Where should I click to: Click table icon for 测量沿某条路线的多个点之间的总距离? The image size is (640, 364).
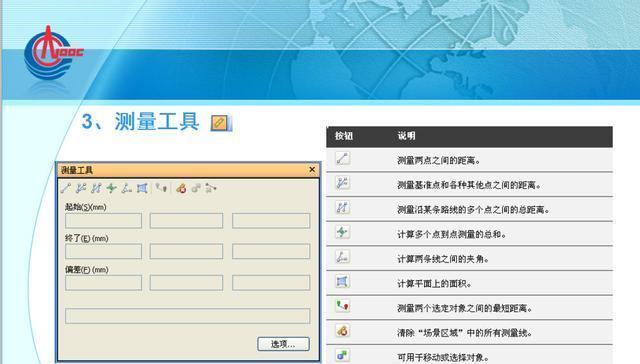(342, 207)
